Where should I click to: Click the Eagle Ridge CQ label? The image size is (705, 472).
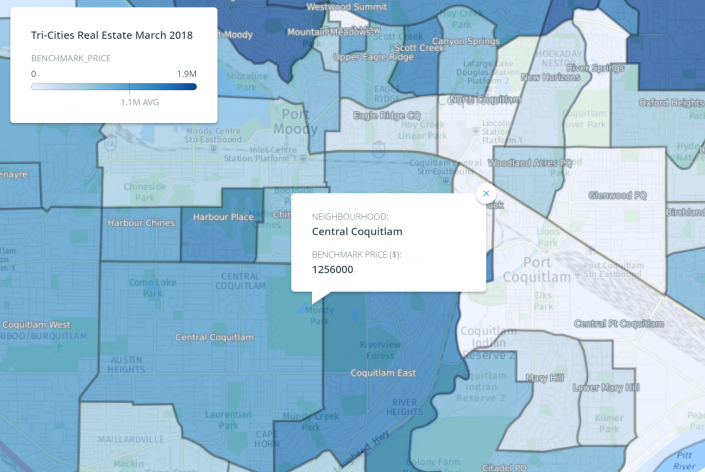point(387,116)
